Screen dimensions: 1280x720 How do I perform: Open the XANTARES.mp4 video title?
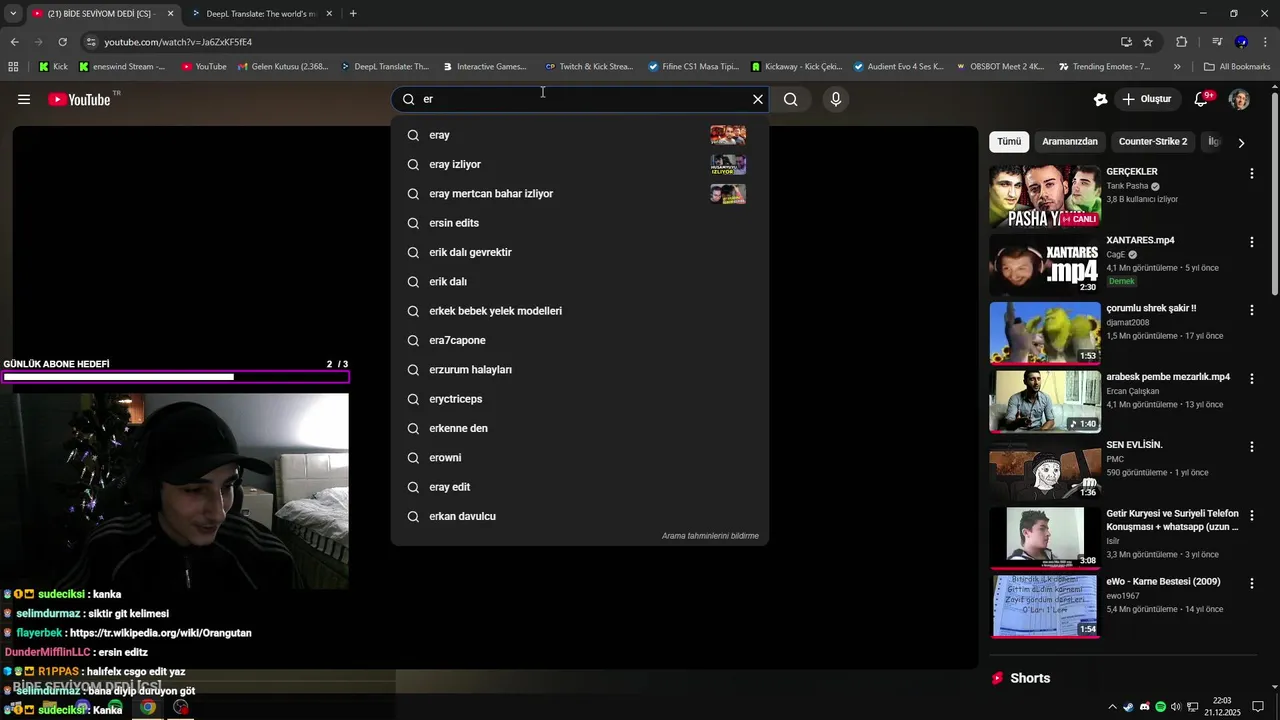tap(1140, 240)
